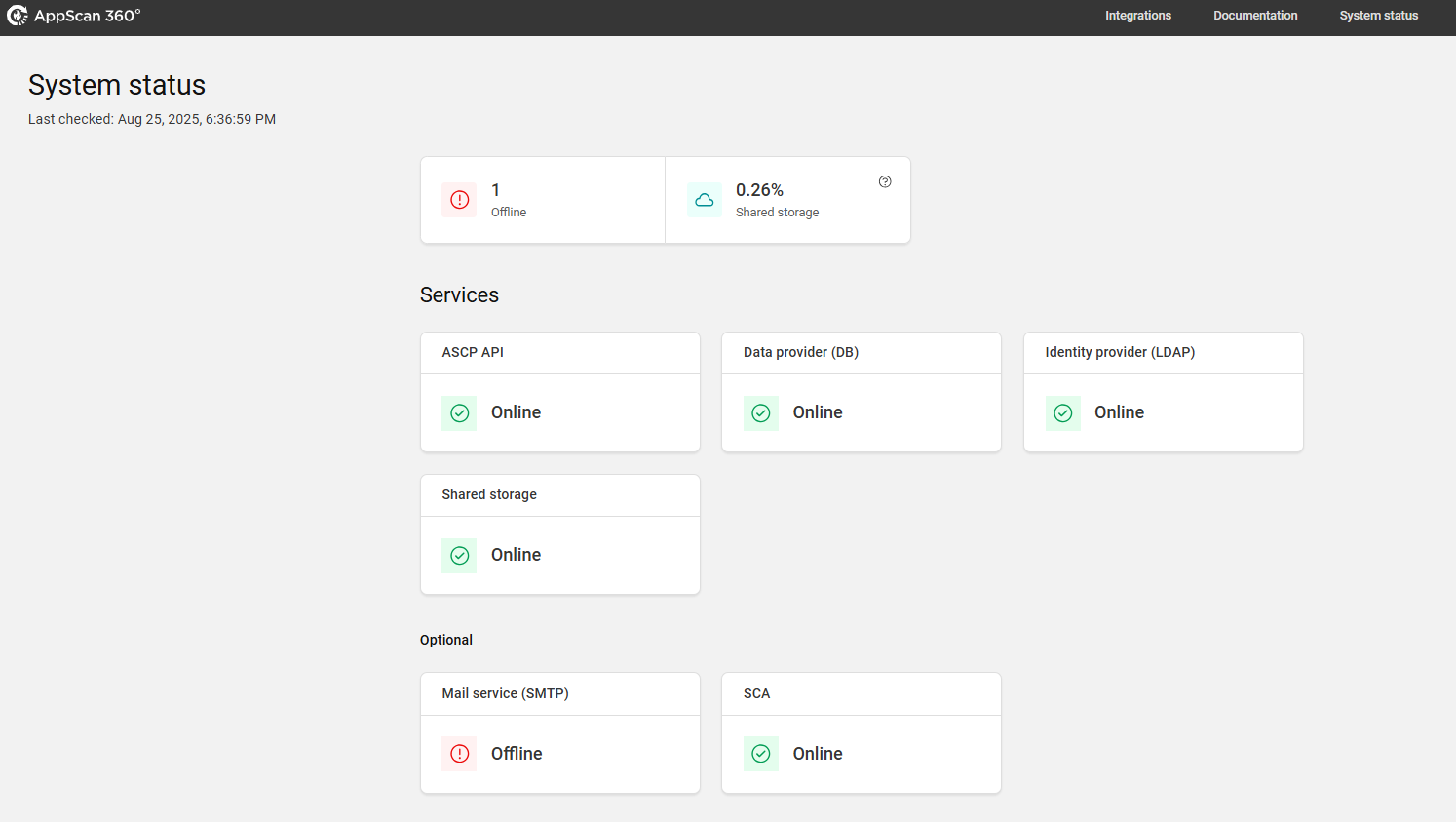Click the AppScan 360° brand name
This screenshot has height=822, width=1456.
coord(88,16)
